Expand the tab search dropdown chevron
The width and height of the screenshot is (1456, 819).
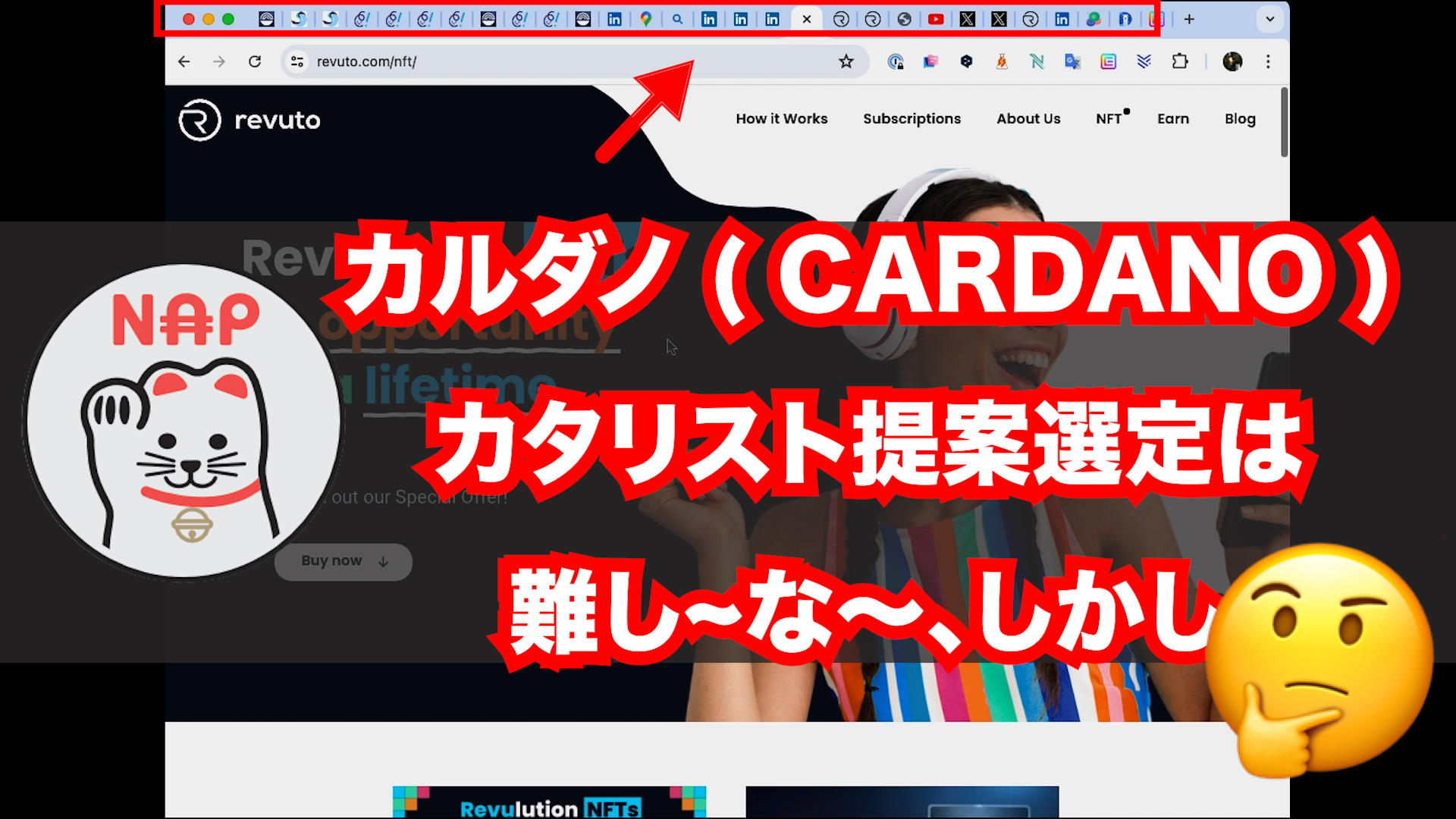point(1270,19)
